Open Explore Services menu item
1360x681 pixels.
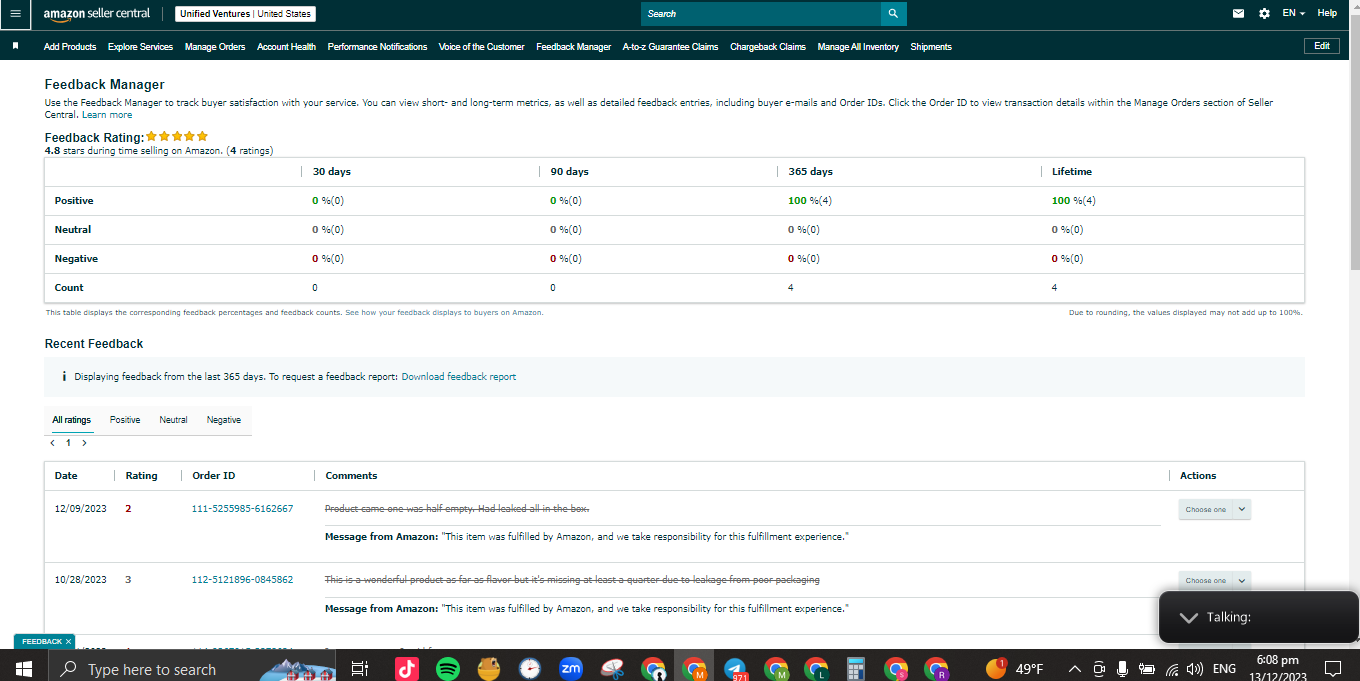(x=140, y=47)
